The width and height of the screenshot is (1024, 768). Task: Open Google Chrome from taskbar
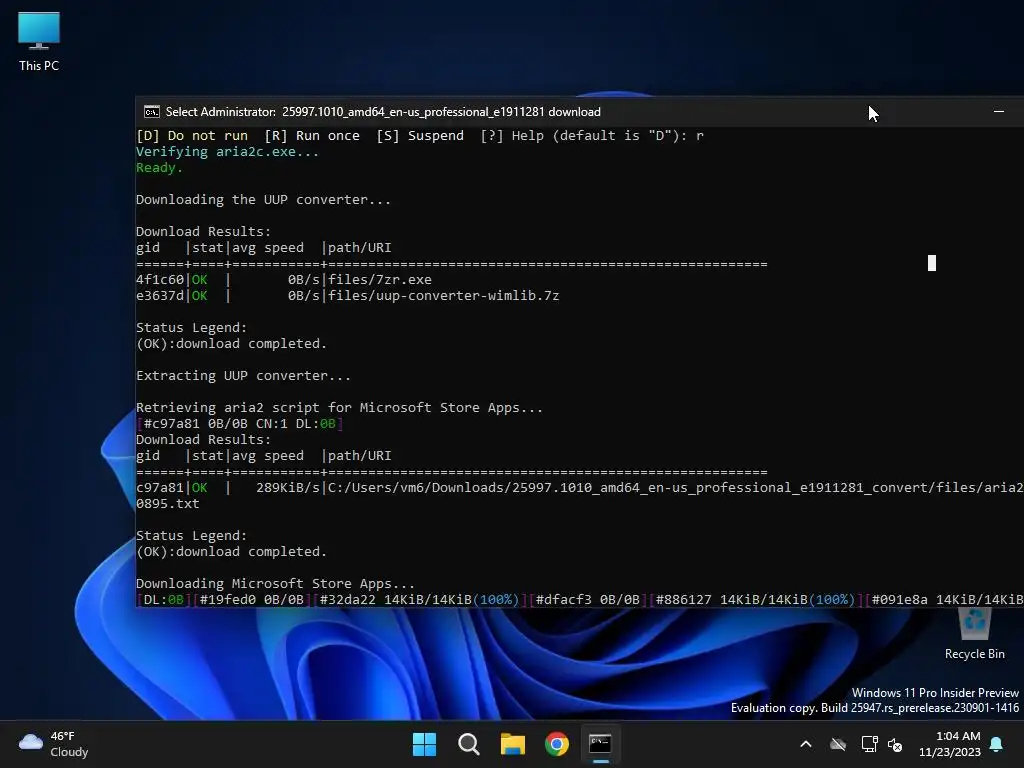pos(556,744)
